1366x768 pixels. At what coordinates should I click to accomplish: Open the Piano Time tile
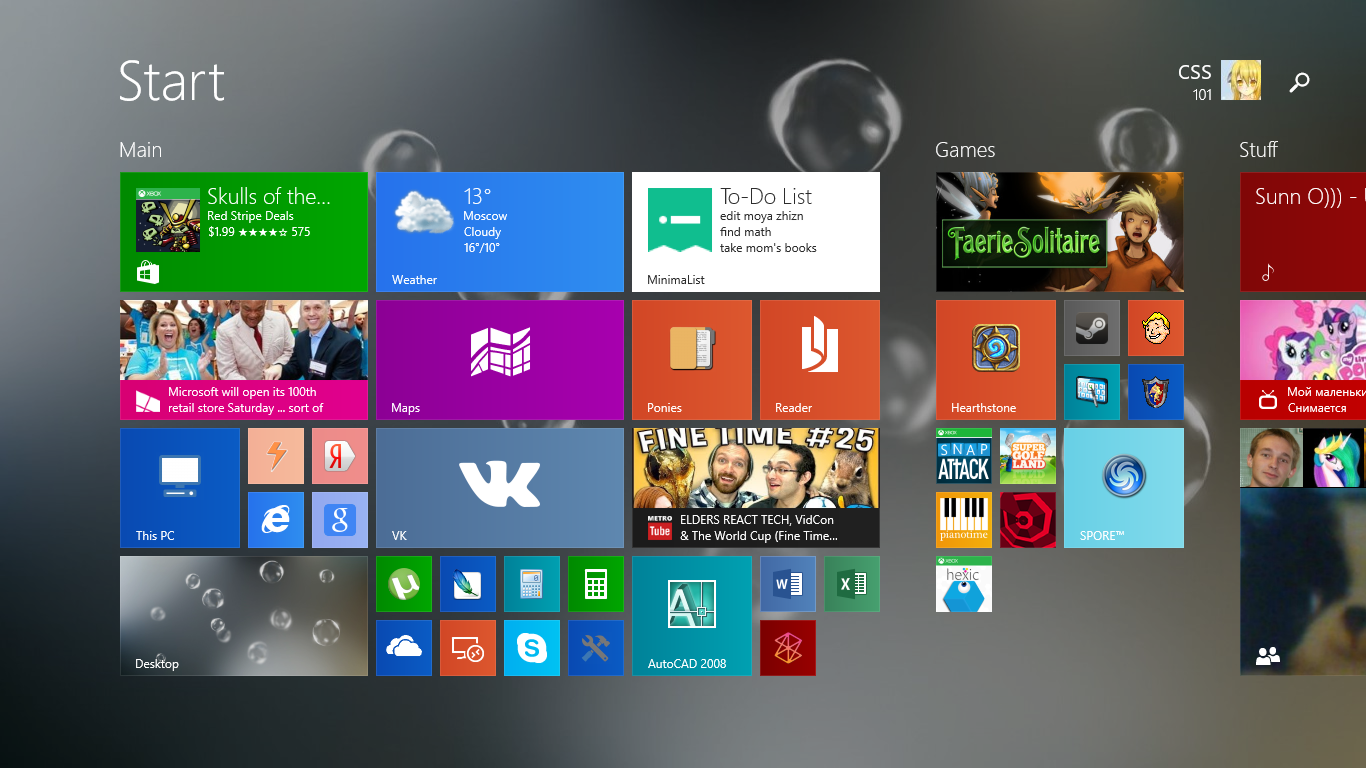pos(964,520)
